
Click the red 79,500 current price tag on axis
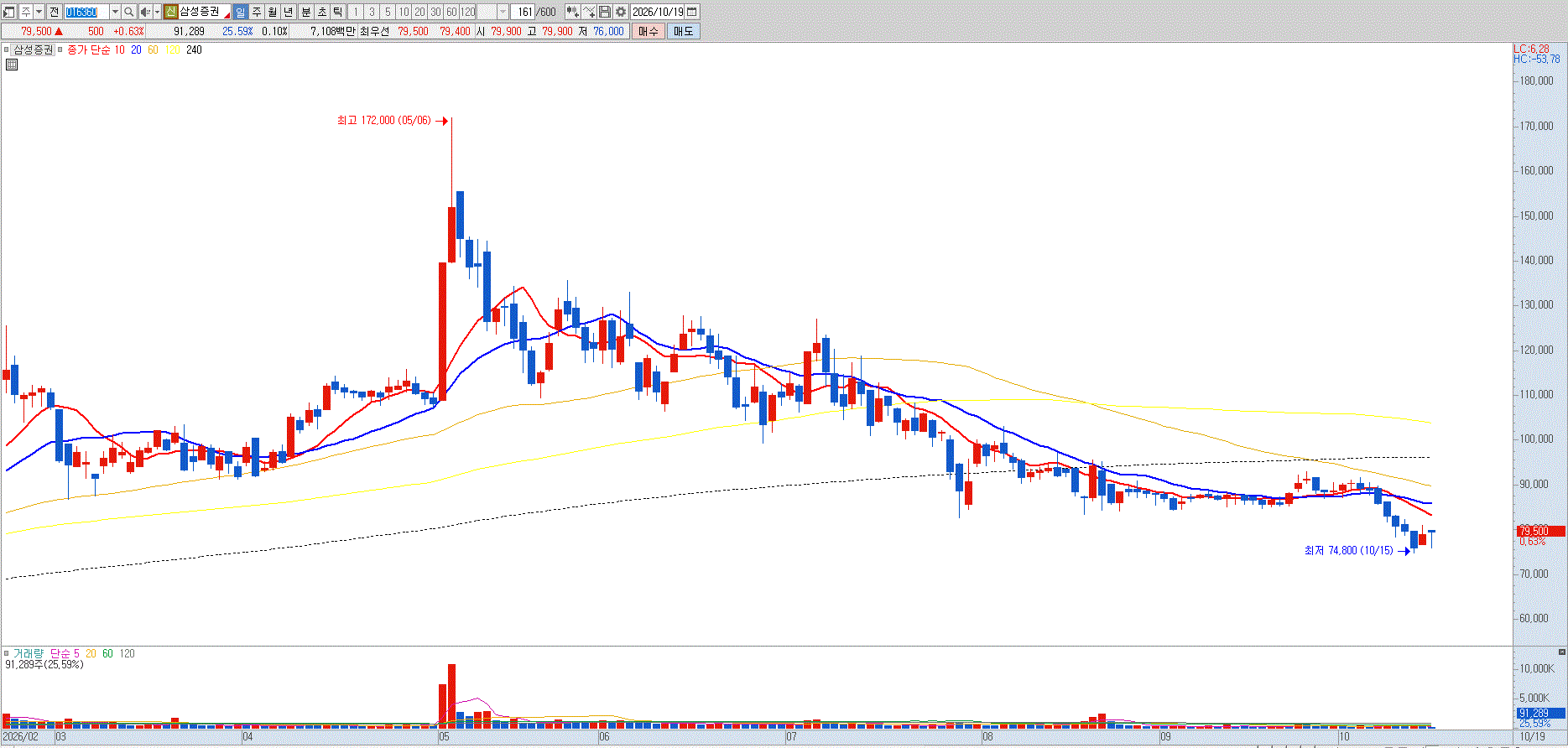pyautogui.click(x=1539, y=531)
